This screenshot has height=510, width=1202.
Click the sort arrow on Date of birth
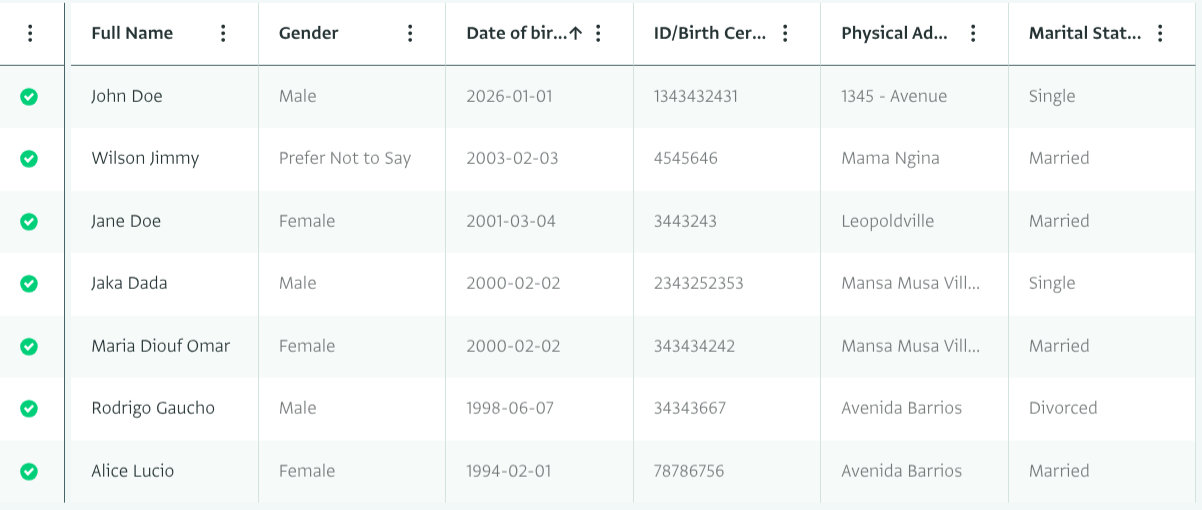(x=576, y=33)
